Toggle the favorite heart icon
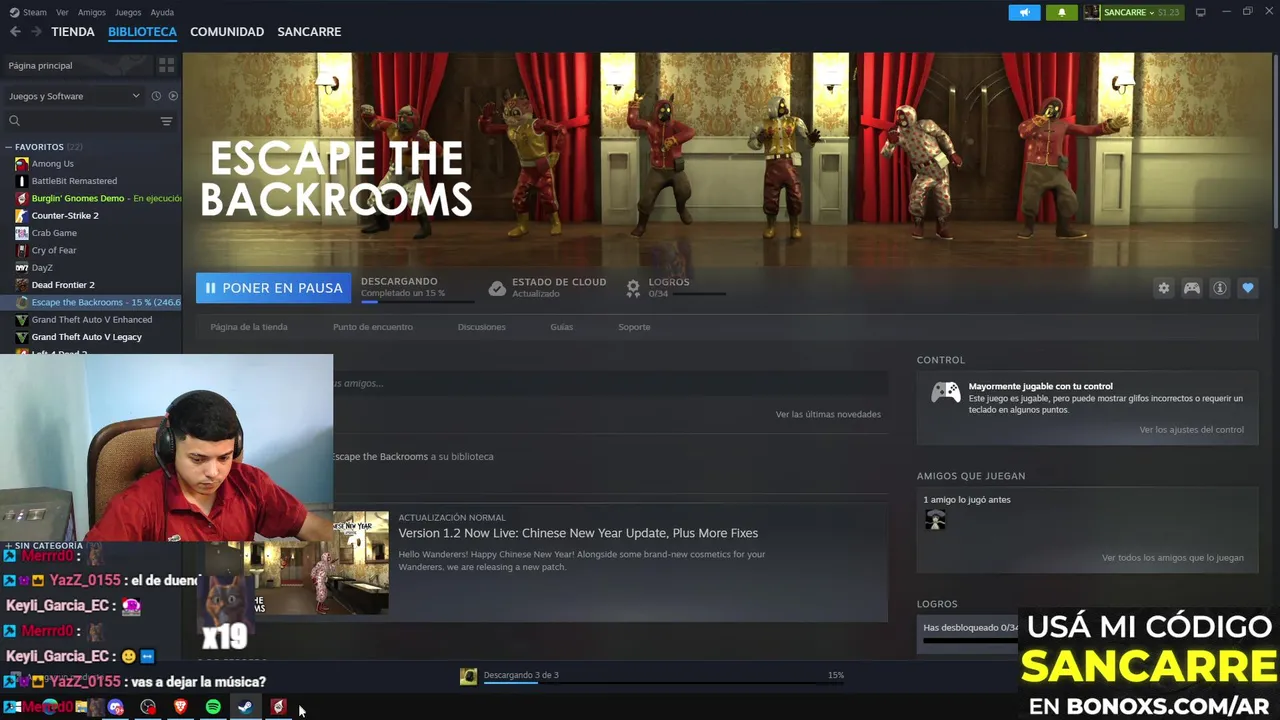 (x=1248, y=288)
